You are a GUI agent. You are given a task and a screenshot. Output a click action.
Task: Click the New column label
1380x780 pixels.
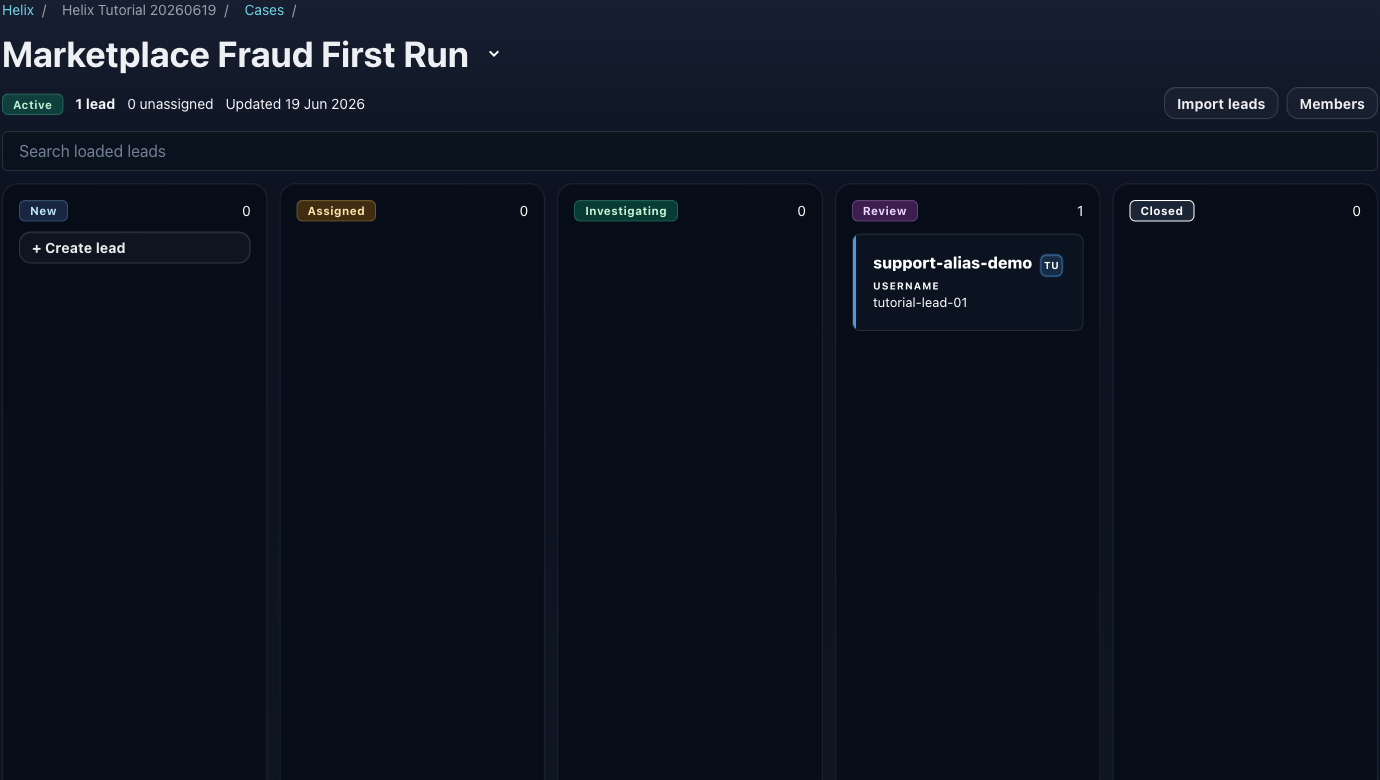pos(43,211)
